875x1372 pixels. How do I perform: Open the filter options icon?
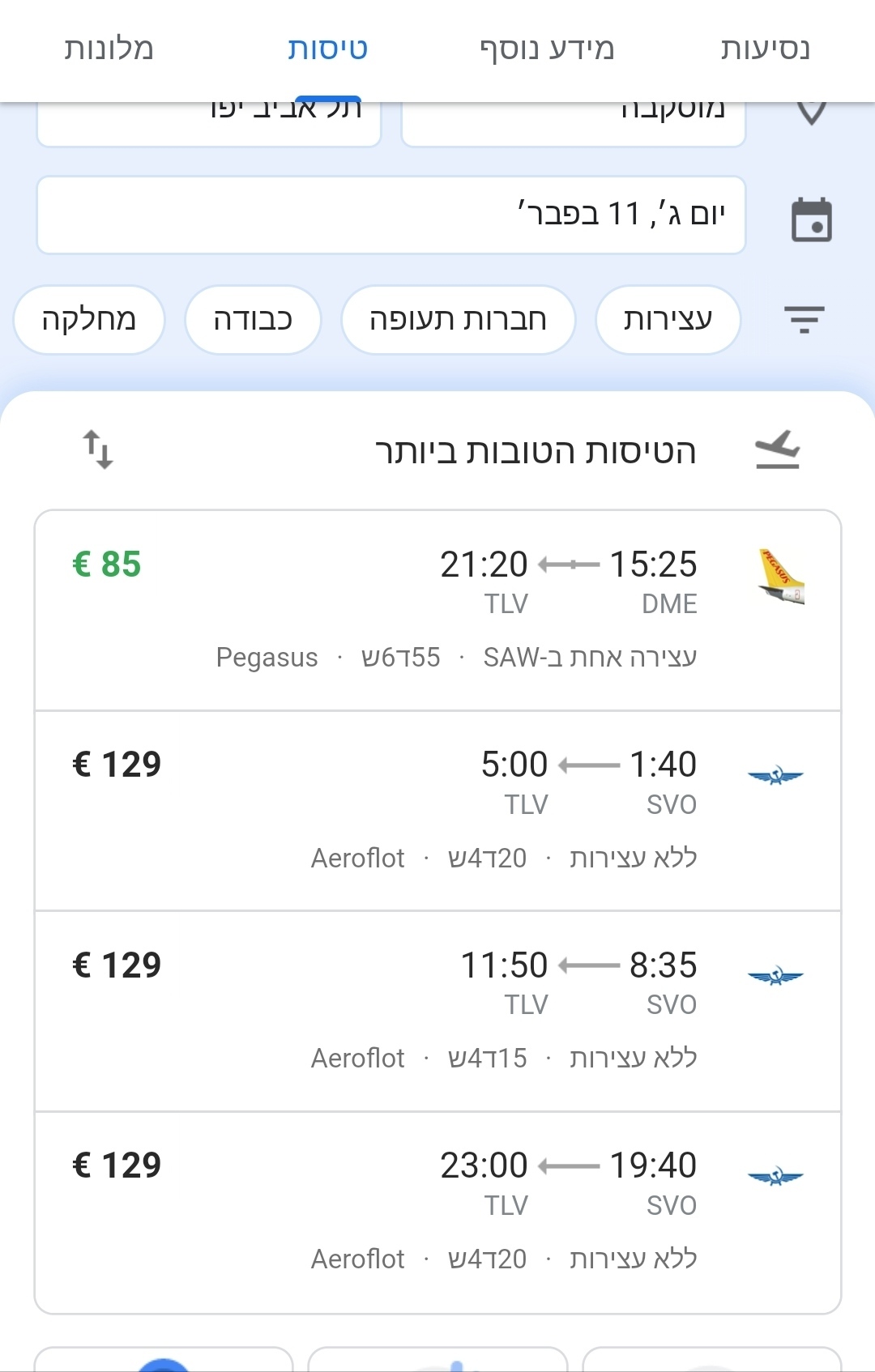tap(804, 320)
